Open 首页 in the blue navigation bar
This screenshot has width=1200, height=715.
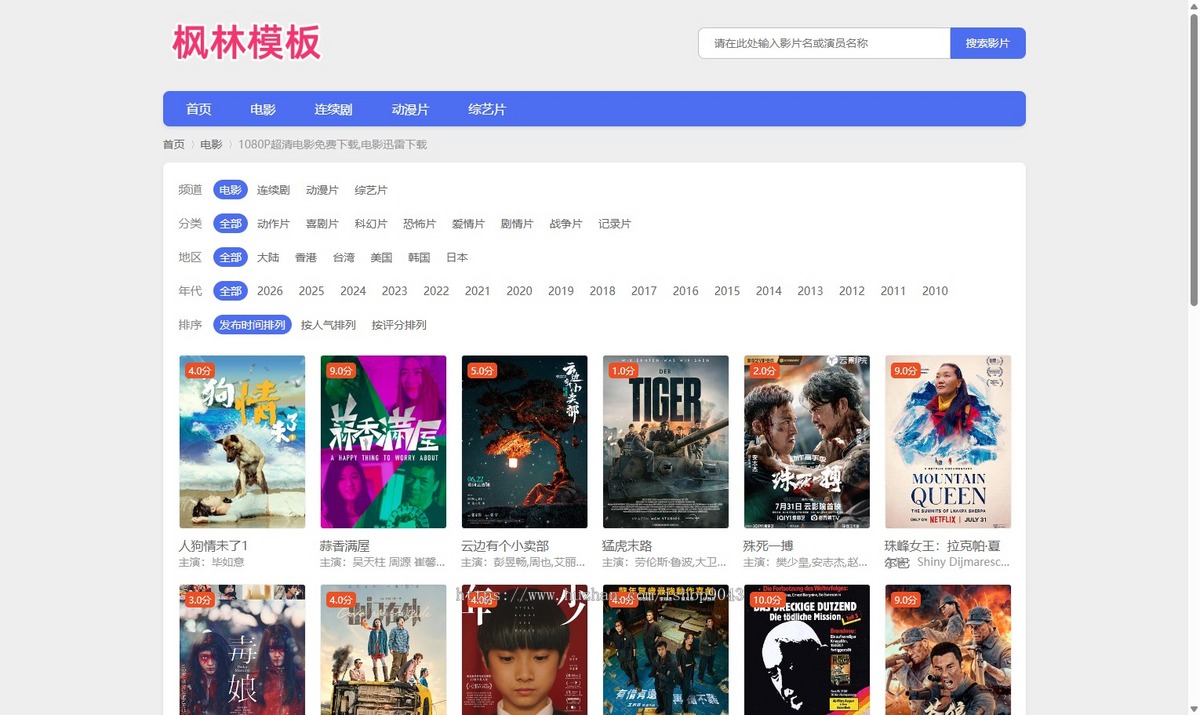(199, 109)
